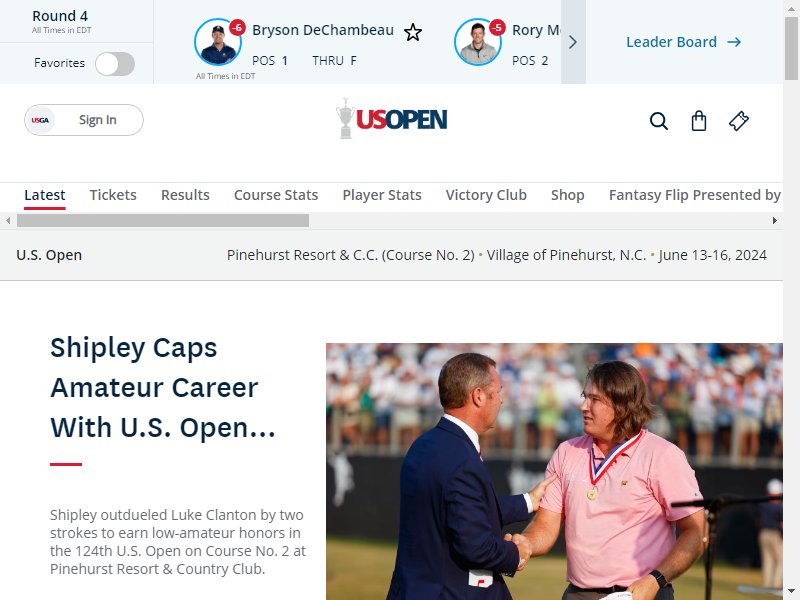
Task: Click right arrow of navigation scrollbar
Action: (774, 220)
